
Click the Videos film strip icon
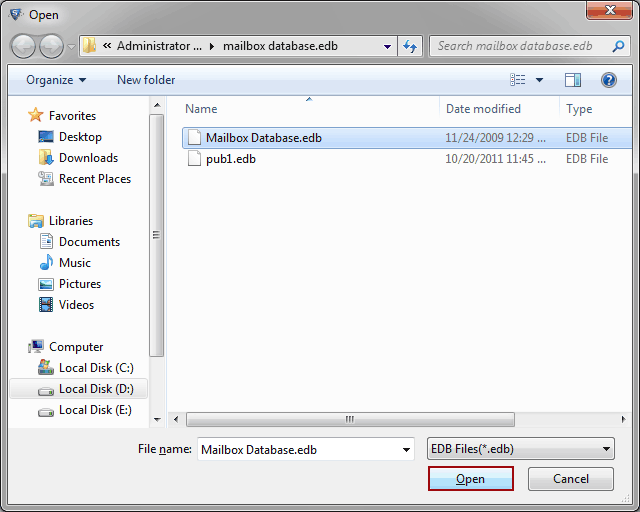[x=46, y=305]
